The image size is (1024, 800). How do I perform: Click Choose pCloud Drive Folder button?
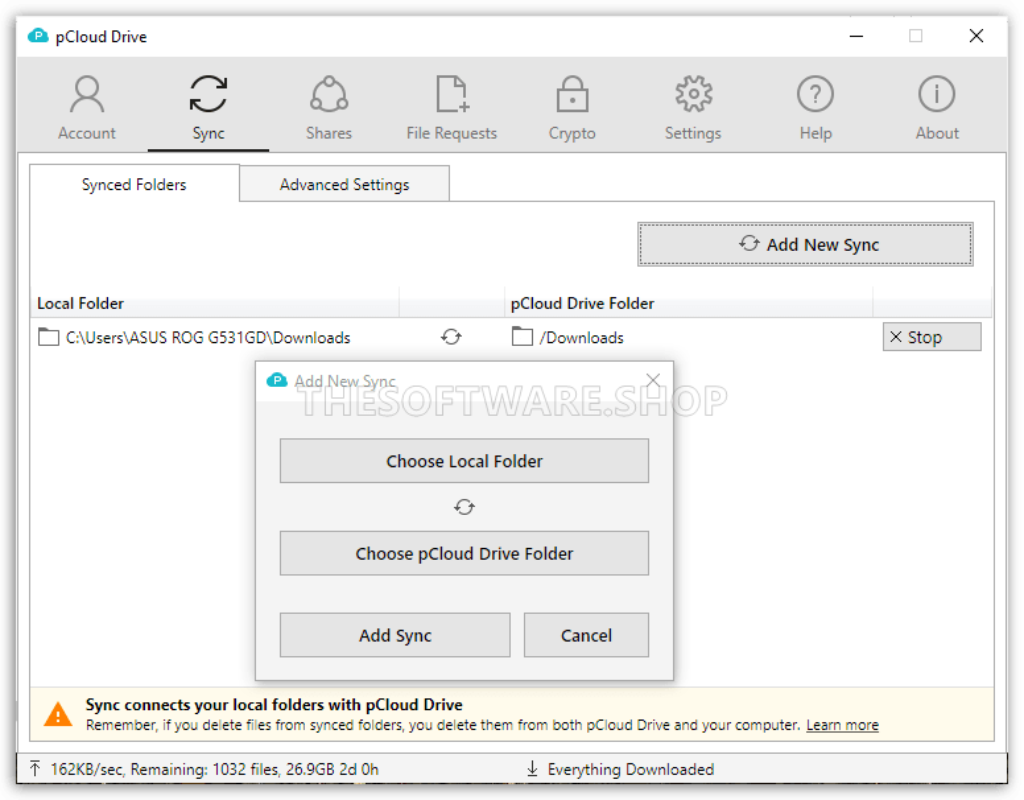pos(464,553)
